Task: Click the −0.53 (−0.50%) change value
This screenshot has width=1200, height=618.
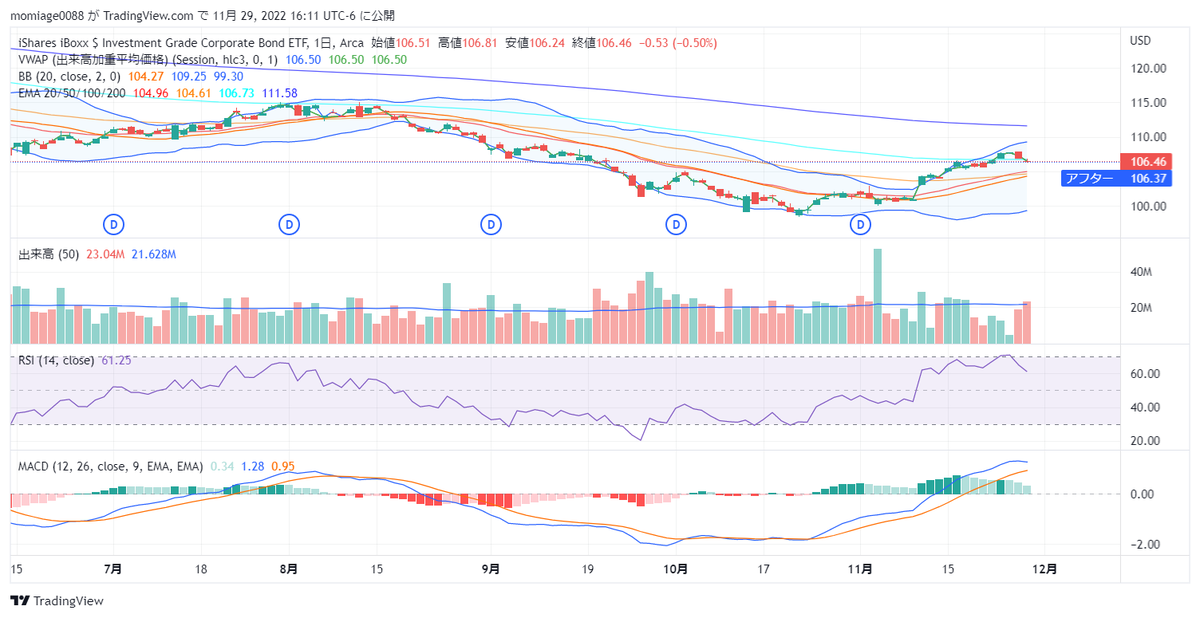Action: pos(676,43)
